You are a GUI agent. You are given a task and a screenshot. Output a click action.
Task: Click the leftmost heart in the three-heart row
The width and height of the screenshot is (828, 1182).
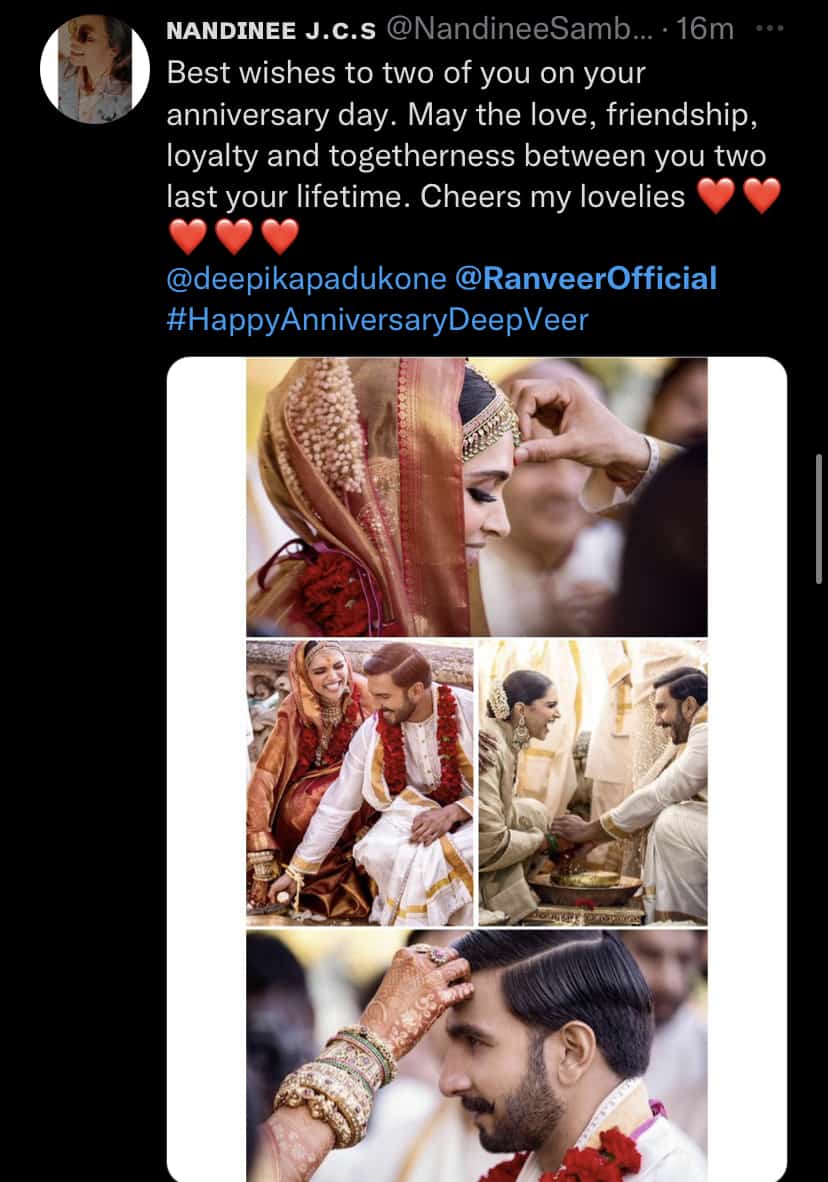[188, 237]
